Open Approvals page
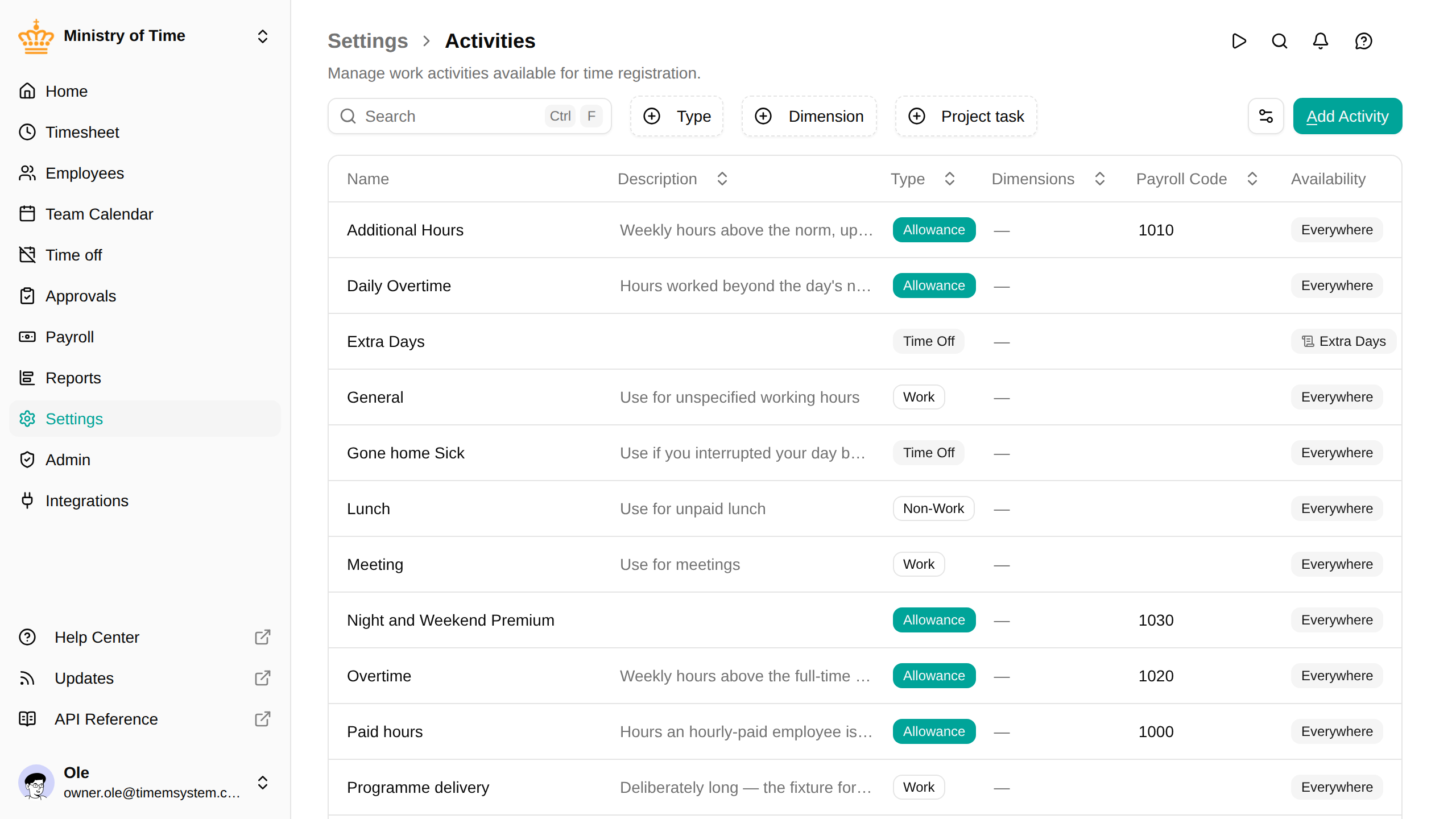The width and height of the screenshot is (1456, 819). pyautogui.click(x=145, y=296)
